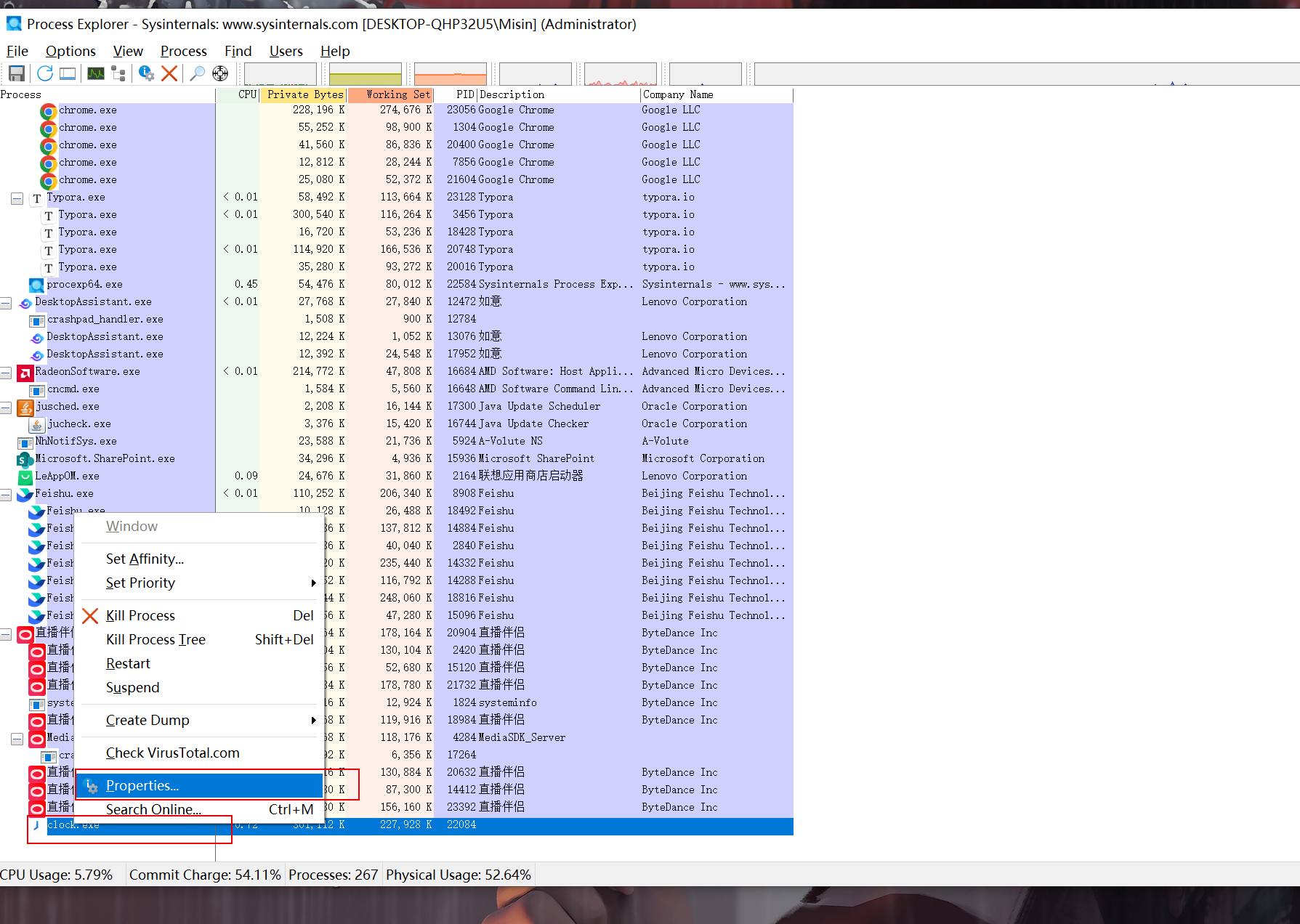Select the Microsoft.SharePoint.exe icon
This screenshot has height=924, width=1300.
pos(25,459)
